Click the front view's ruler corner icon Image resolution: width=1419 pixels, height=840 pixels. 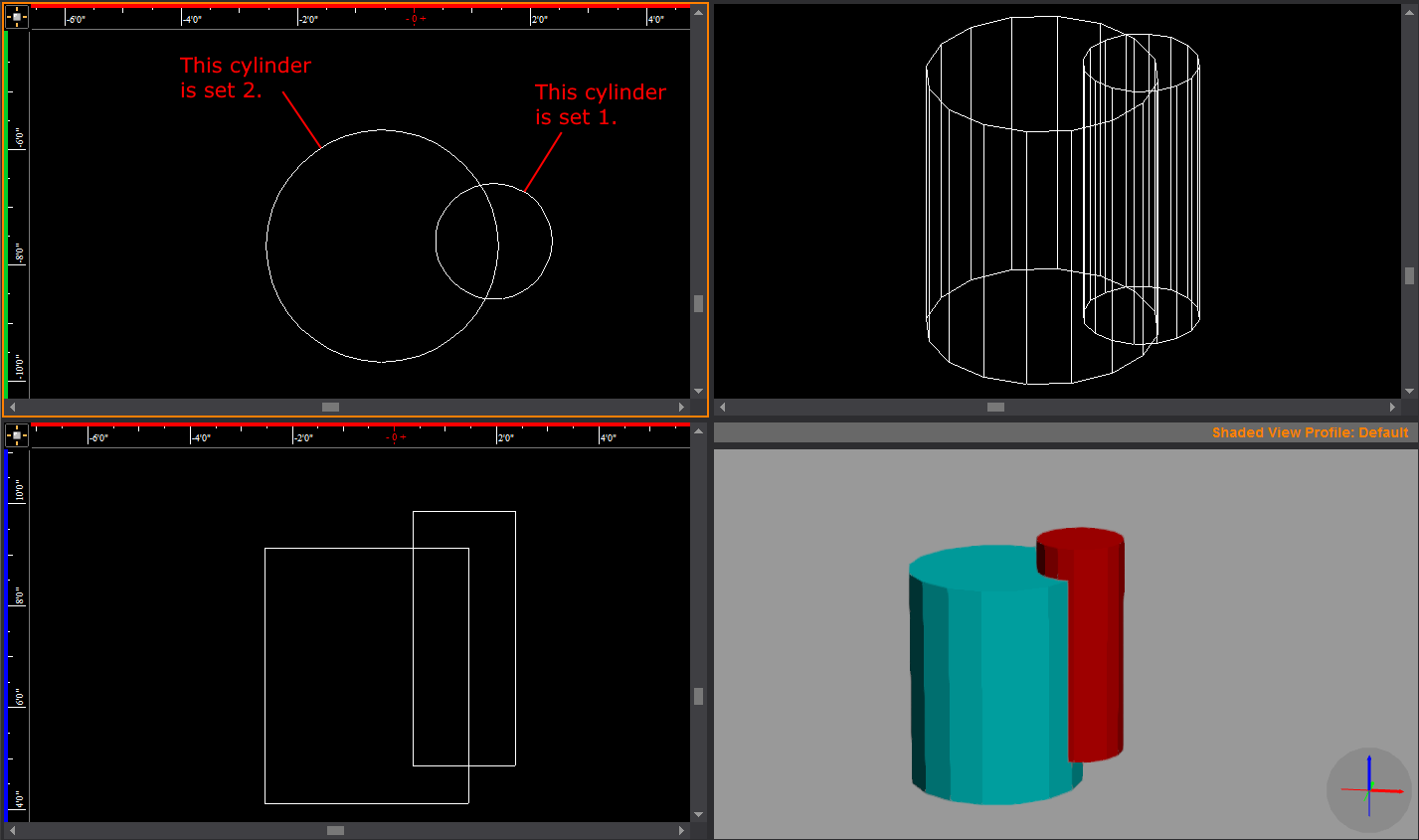tap(17, 434)
